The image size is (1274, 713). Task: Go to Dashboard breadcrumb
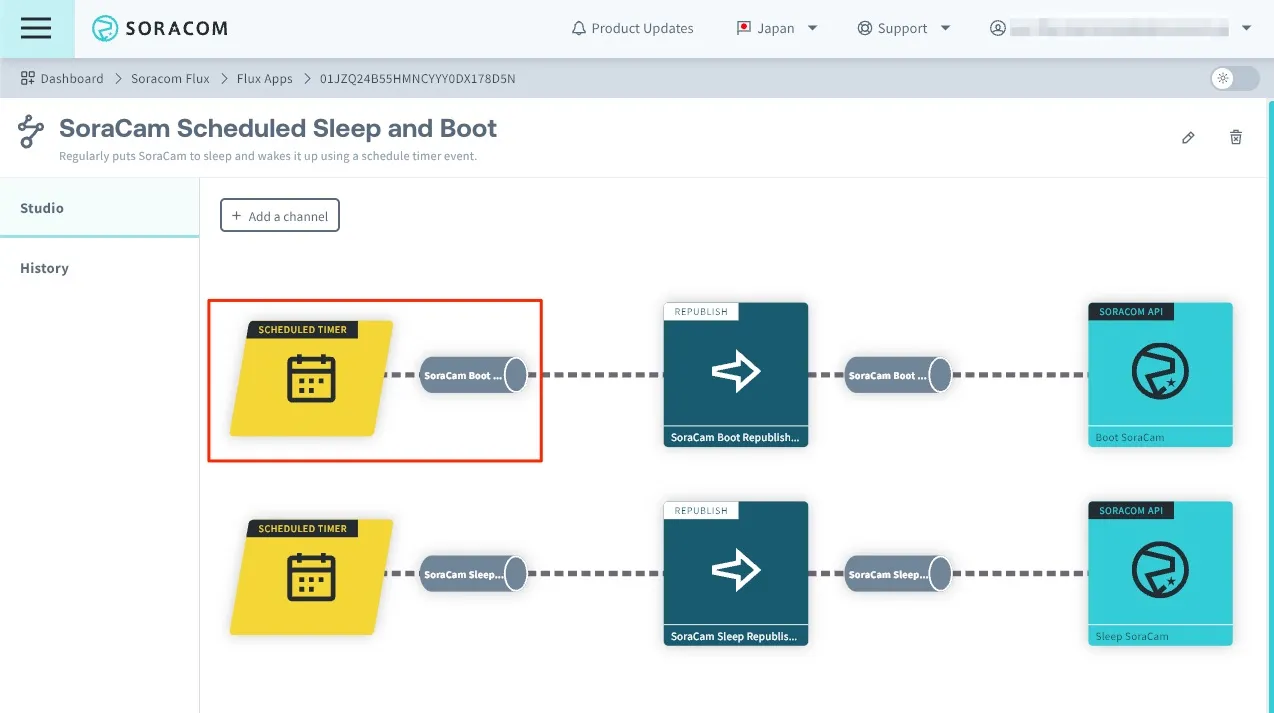coord(62,78)
